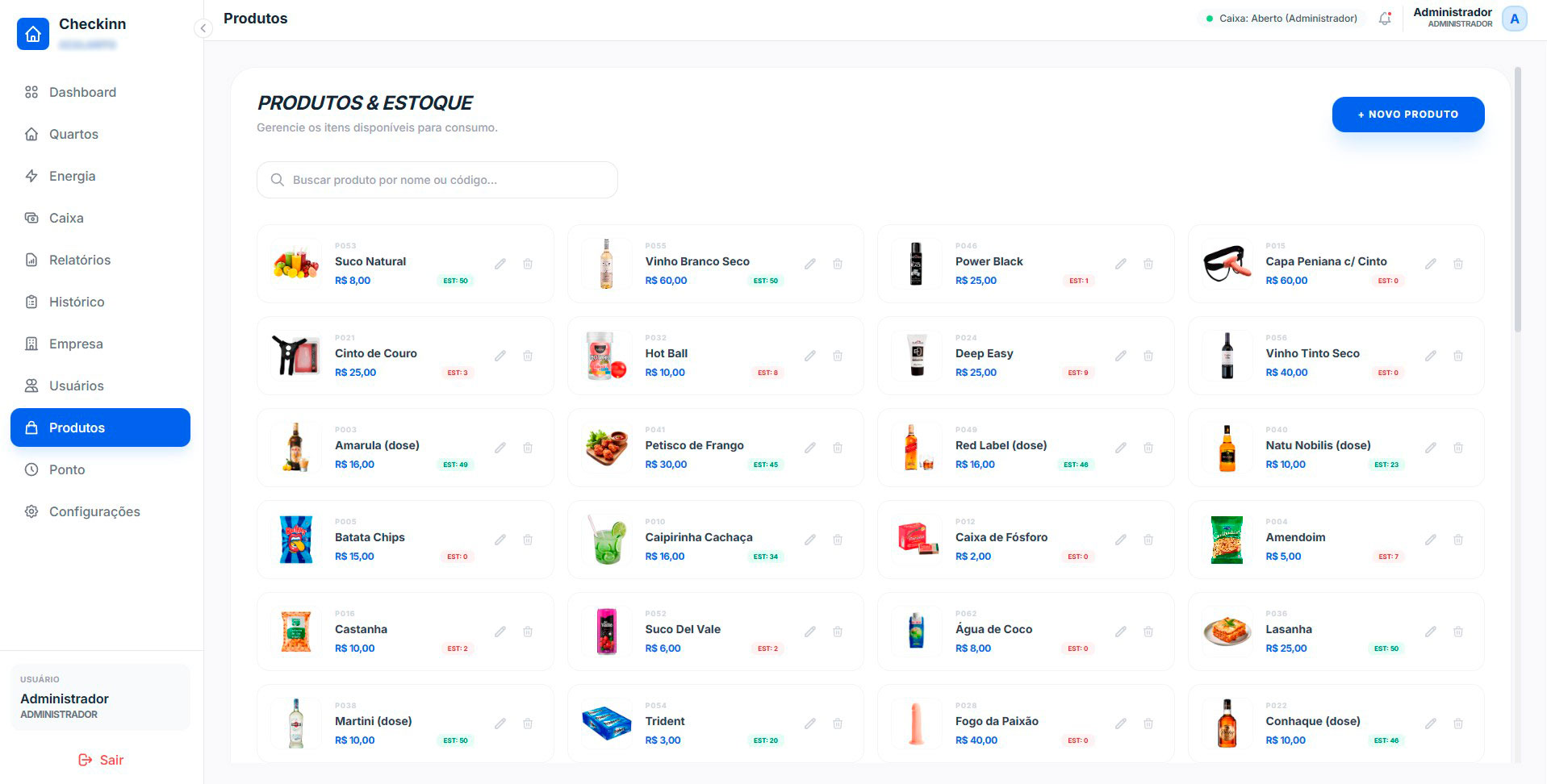
Task: Click the Novo Produto button
Action: point(1408,115)
